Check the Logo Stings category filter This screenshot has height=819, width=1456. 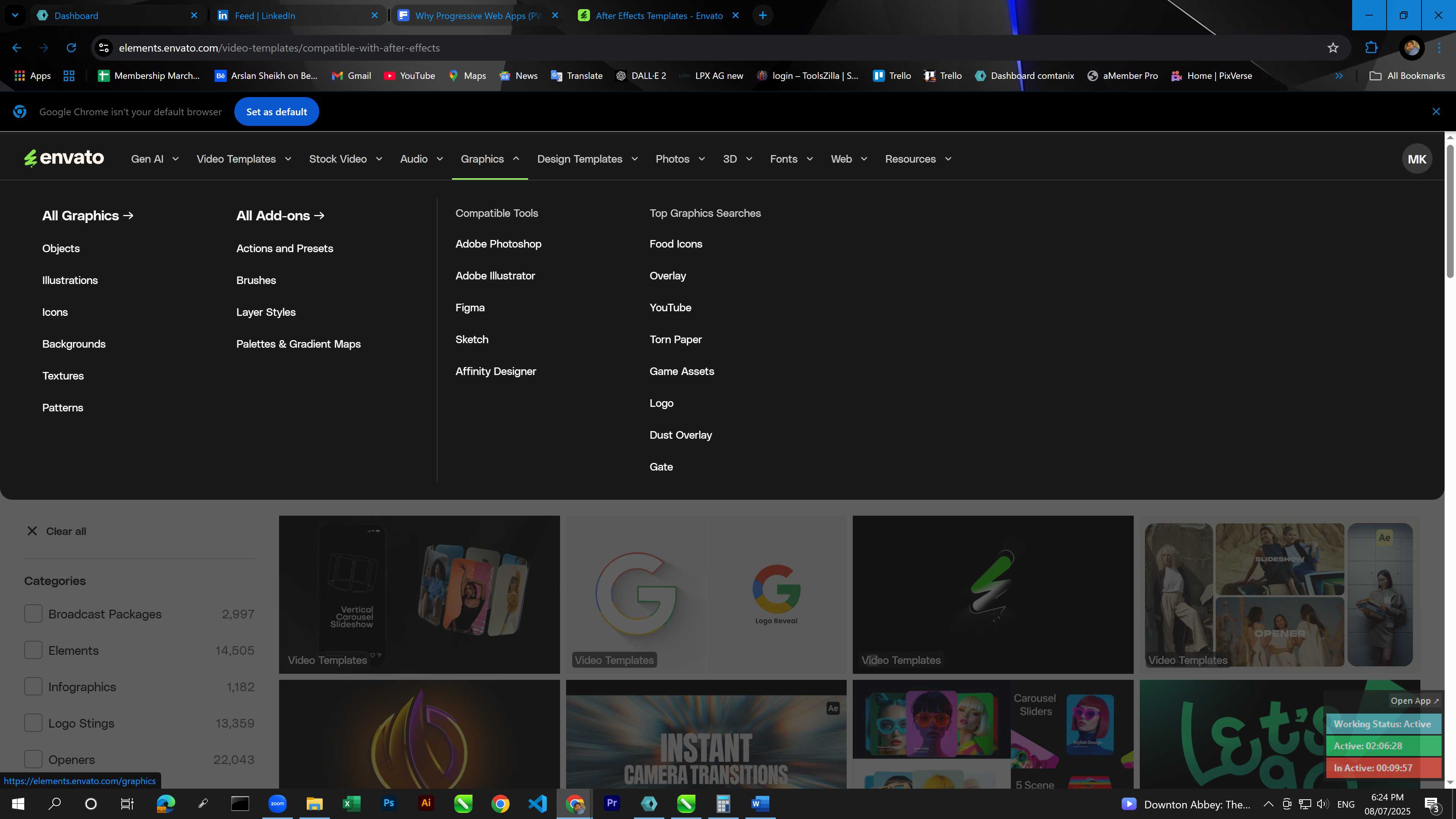pyautogui.click(x=33, y=723)
